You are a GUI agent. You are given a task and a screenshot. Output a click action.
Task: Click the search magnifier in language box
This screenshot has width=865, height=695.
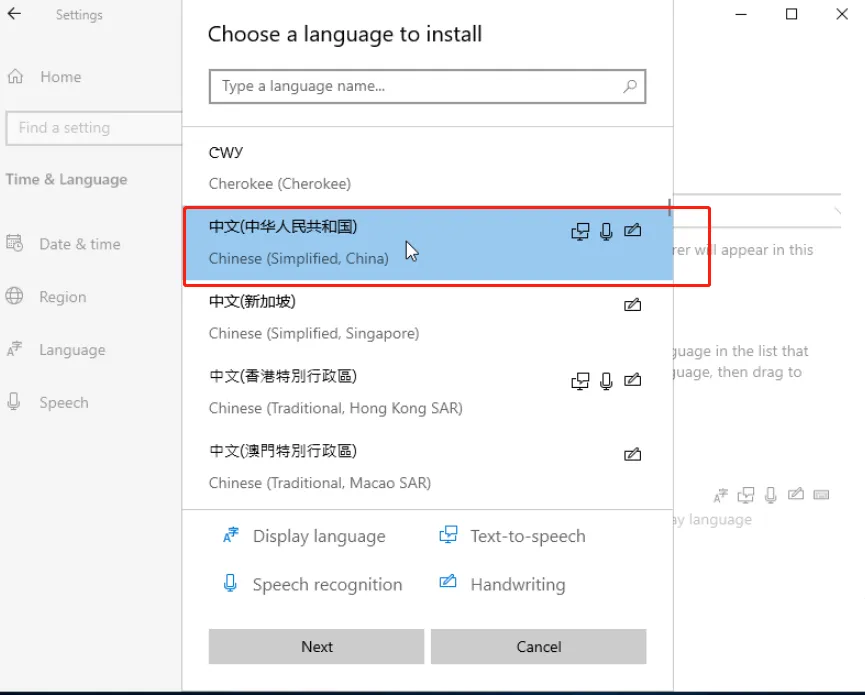pyautogui.click(x=630, y=86)
